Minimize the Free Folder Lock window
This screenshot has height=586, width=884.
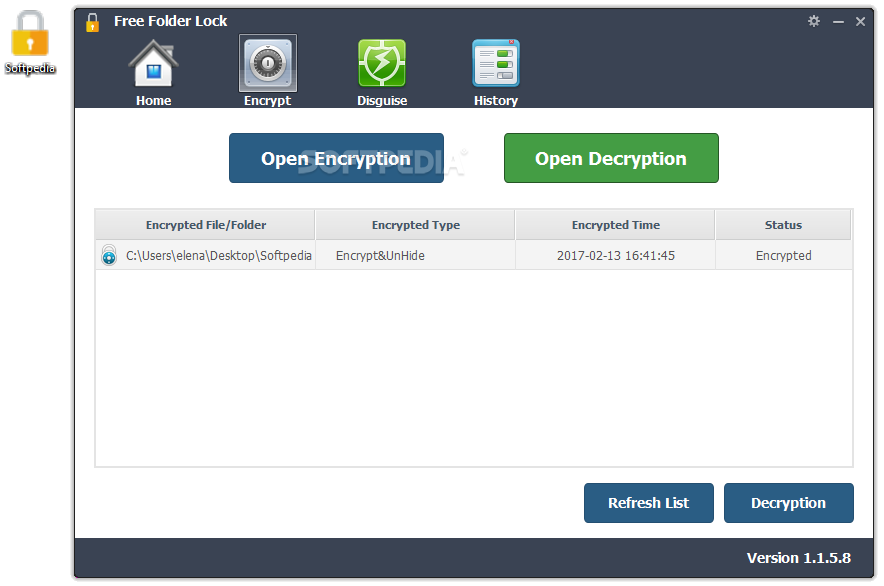pyautogui.click(x=838, y=22)
